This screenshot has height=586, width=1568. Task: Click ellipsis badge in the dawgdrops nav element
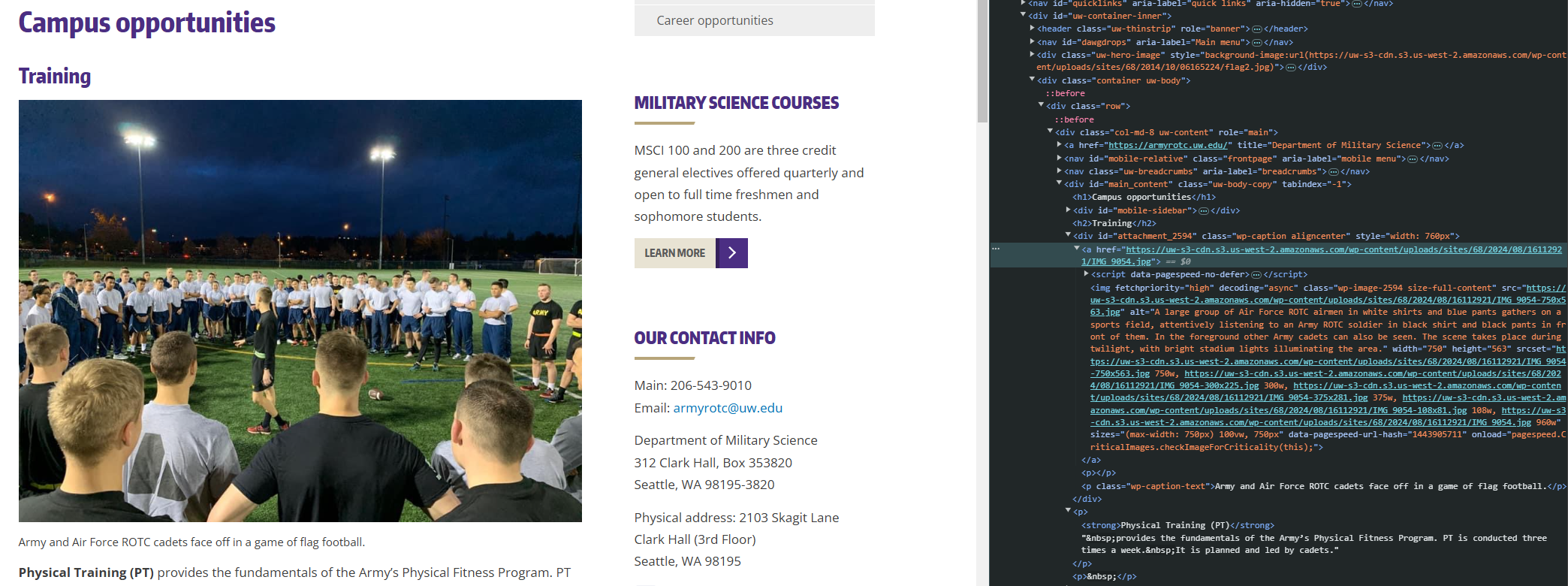[1256, 43]
